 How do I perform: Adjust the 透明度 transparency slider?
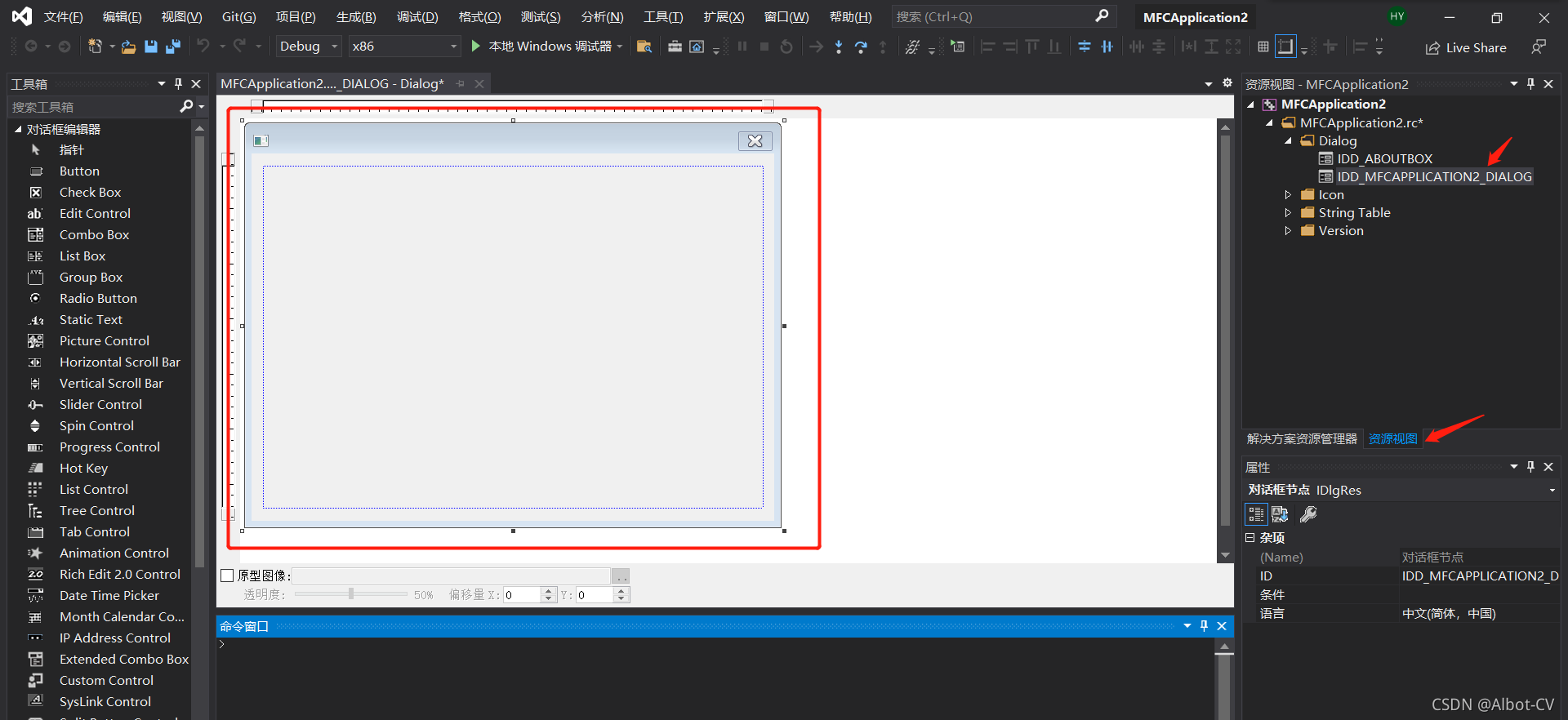351,594
